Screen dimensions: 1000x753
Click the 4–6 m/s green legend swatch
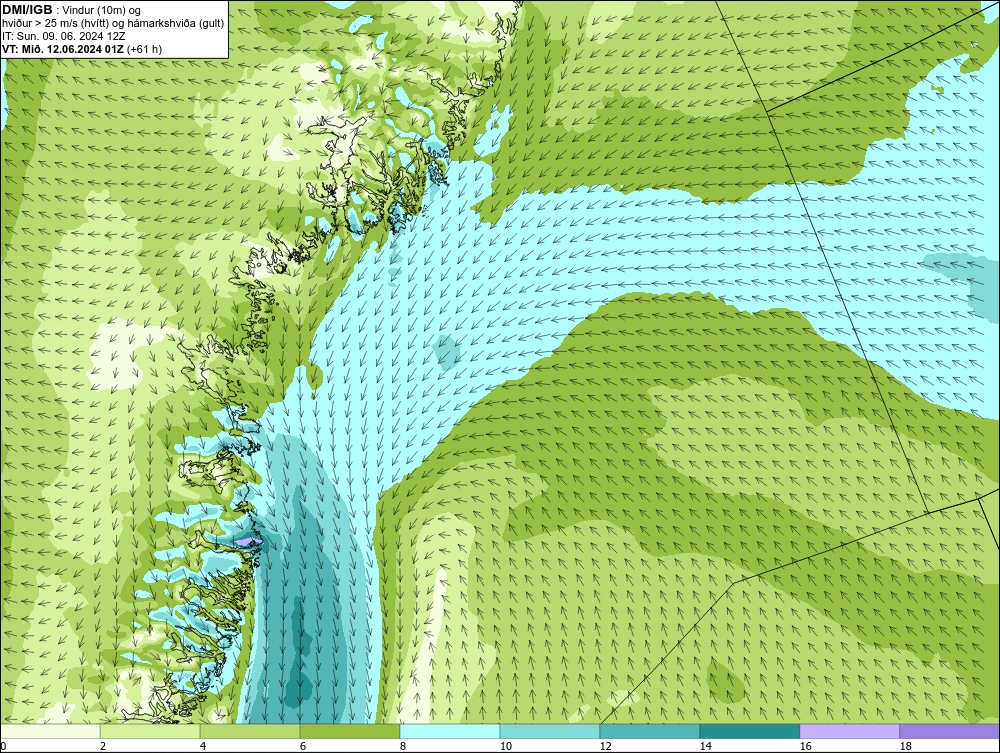pos(250,731)
